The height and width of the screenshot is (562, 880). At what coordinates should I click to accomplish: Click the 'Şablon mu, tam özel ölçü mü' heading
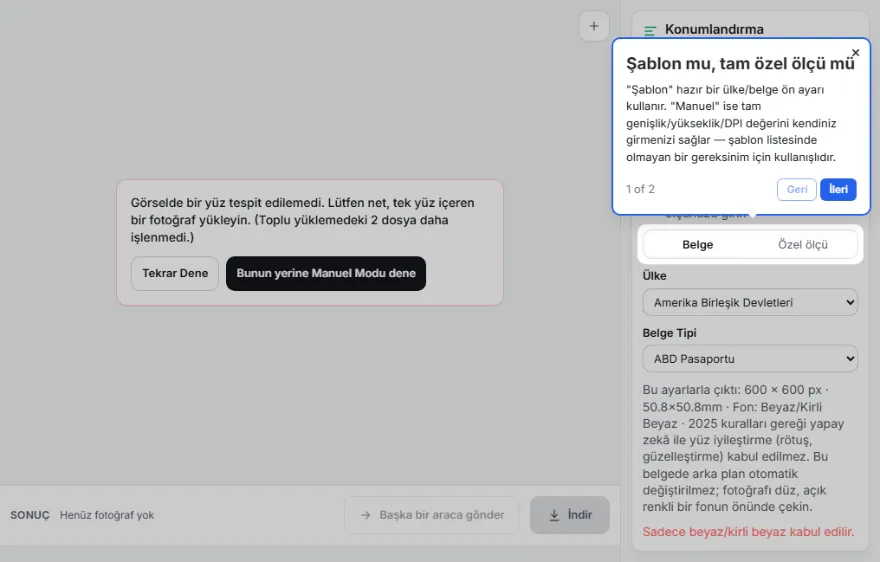740,63
